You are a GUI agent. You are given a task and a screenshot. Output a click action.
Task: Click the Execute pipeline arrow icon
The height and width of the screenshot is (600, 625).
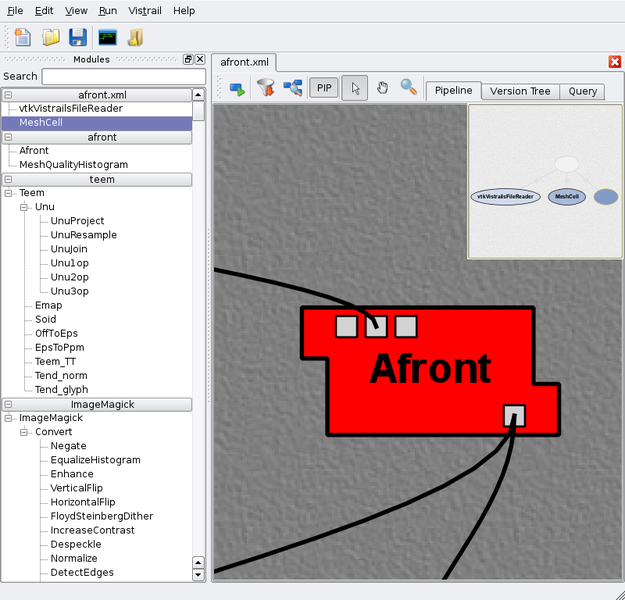coord(237,88)
